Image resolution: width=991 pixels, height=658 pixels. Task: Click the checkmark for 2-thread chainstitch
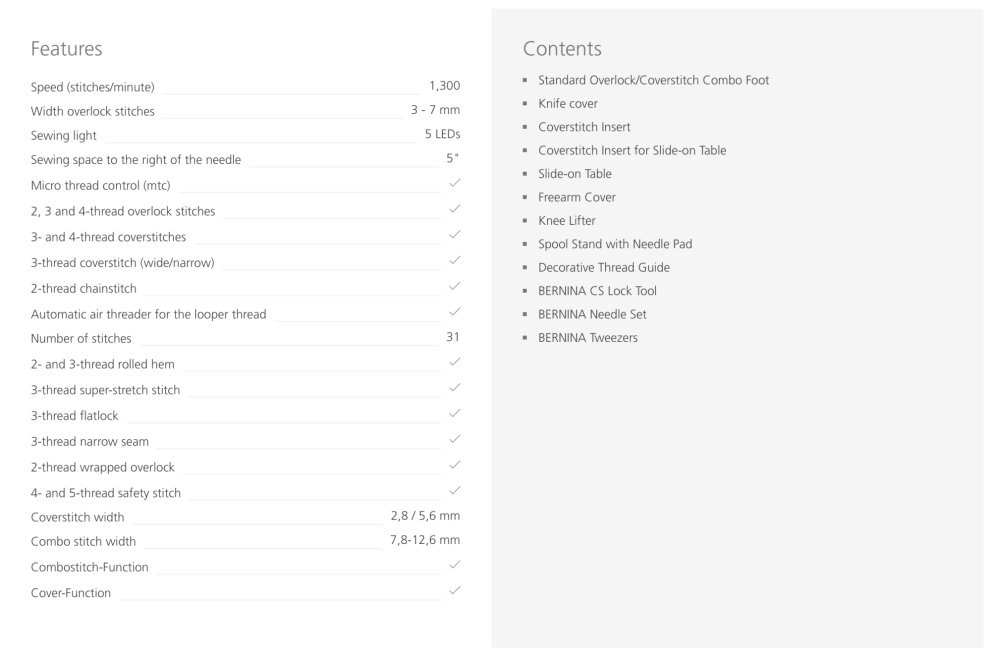tap(454, 287)
